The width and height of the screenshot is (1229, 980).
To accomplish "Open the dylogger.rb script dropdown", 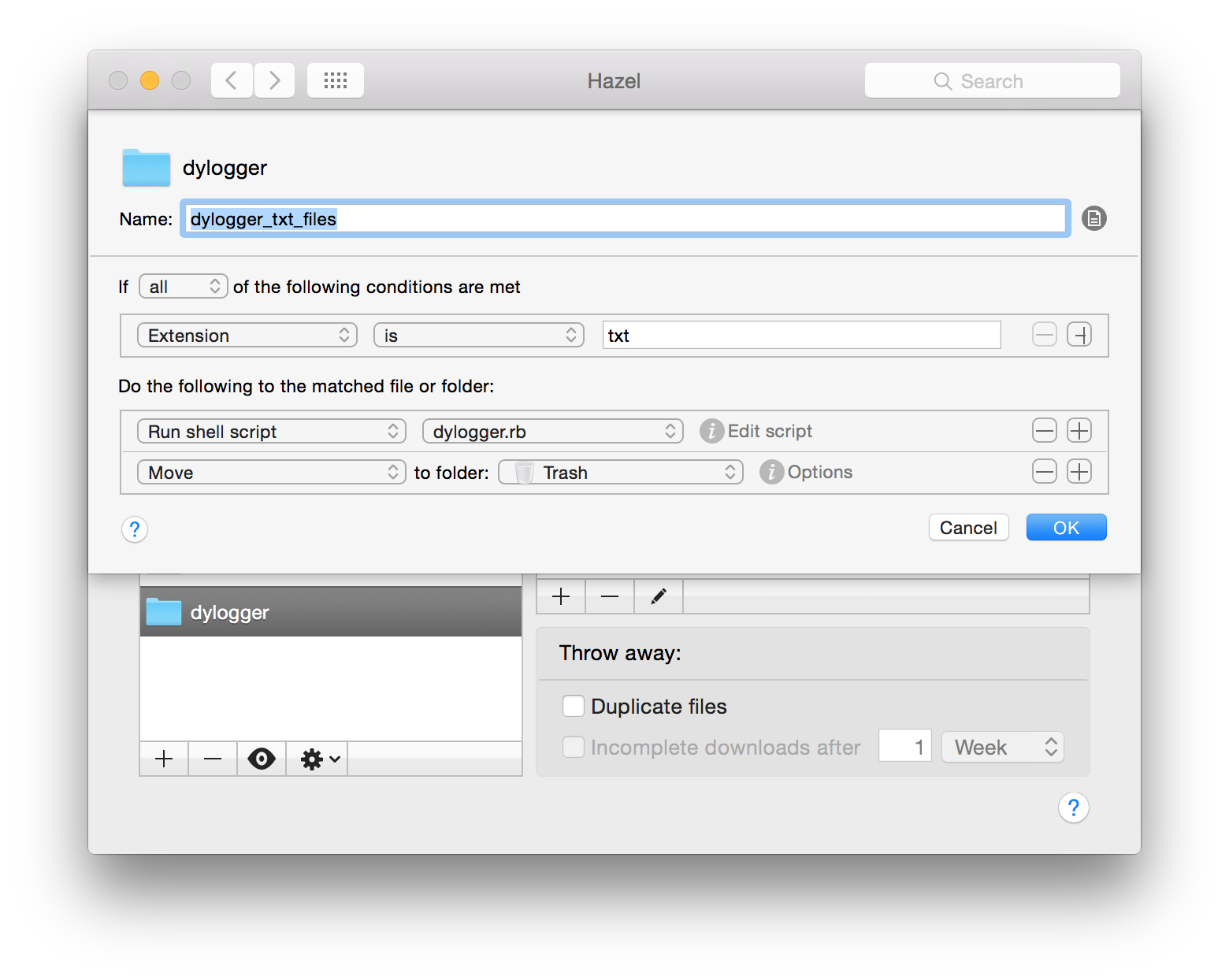I will point(553,431).
